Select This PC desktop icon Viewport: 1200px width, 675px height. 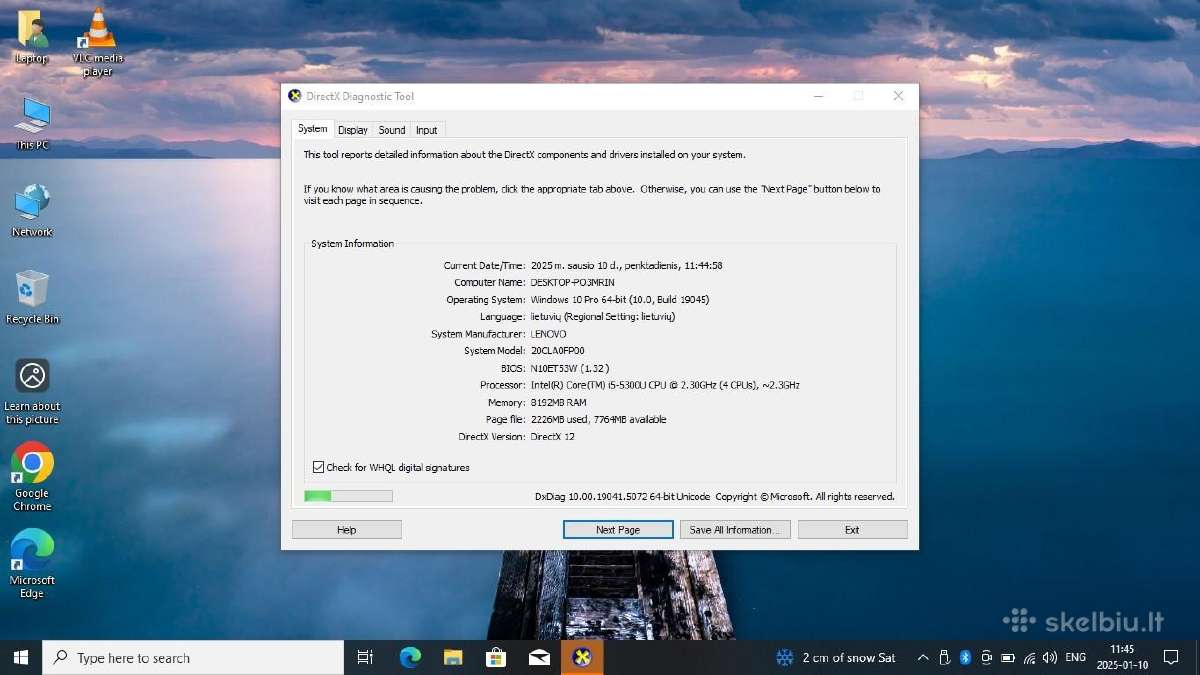[32, 123]
